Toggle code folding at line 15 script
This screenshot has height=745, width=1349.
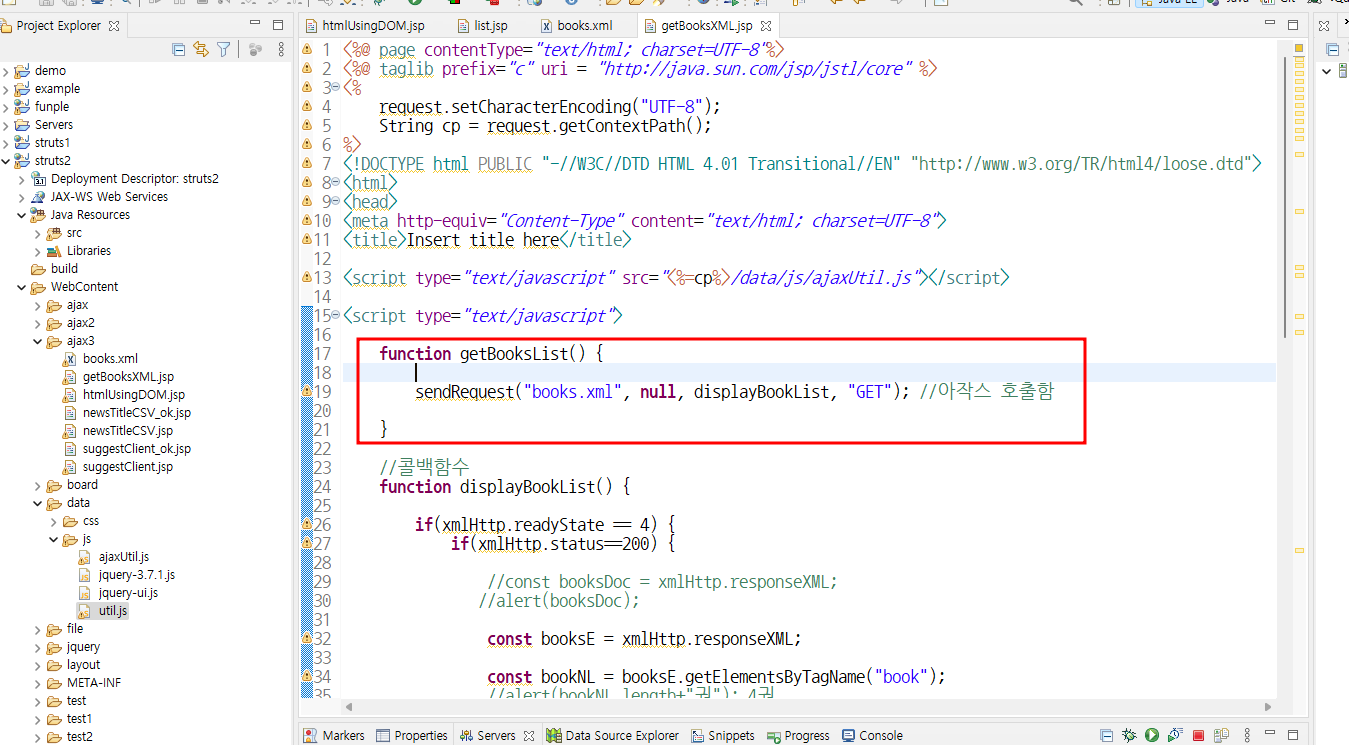pyautogui.click(x=335, y=316)
